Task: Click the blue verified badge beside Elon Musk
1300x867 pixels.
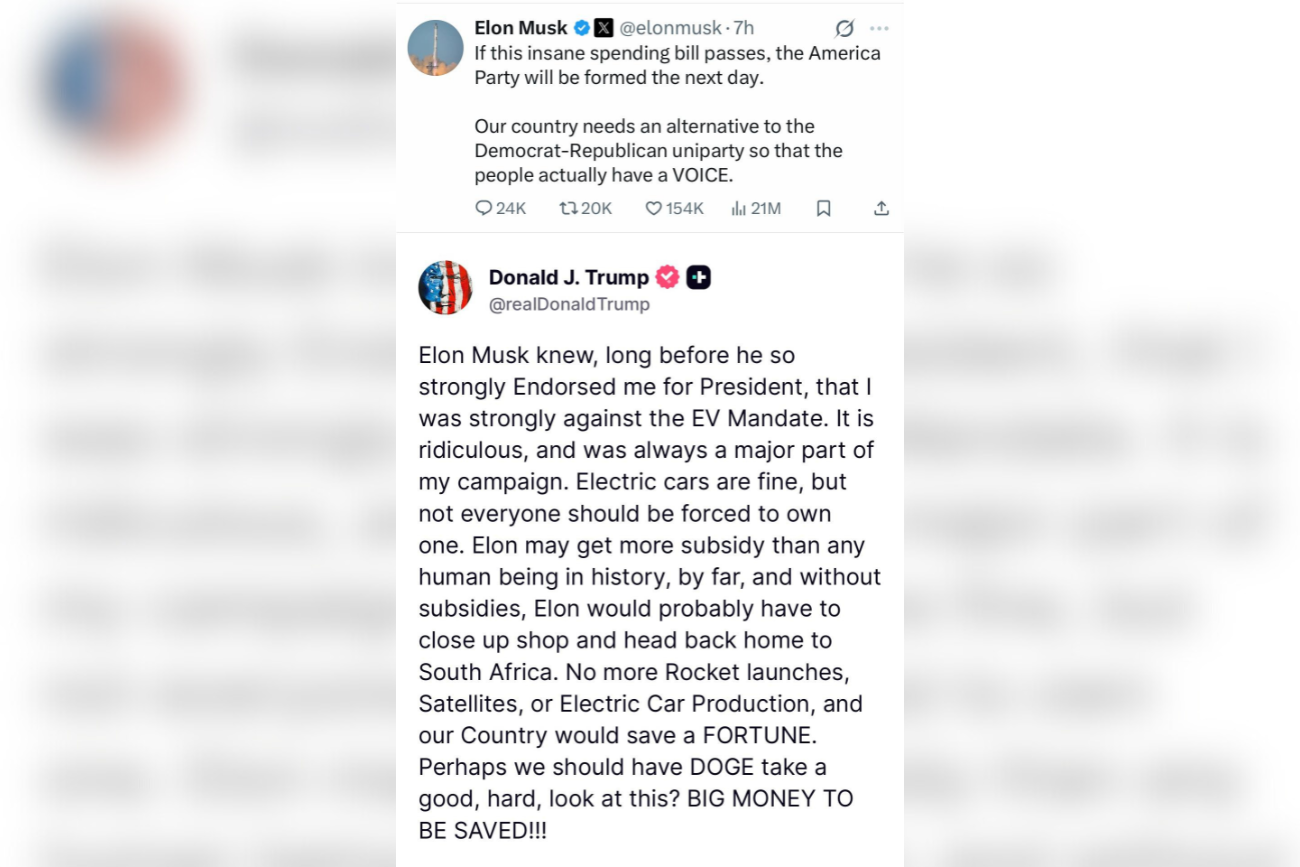Action: point(582,28)
